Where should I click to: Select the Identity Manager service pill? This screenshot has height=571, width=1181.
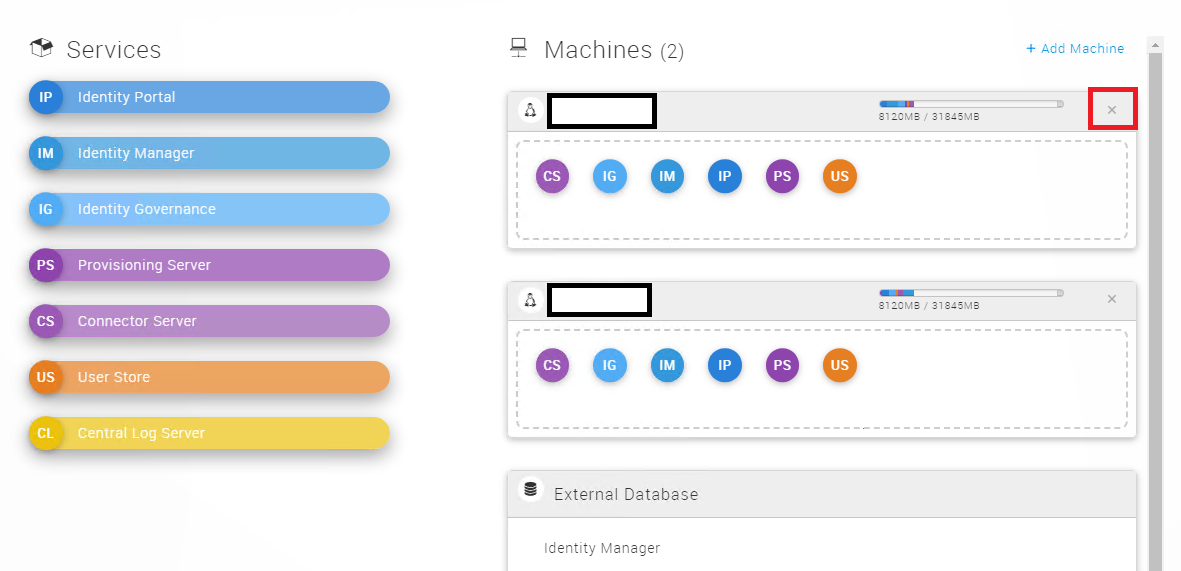210,153
